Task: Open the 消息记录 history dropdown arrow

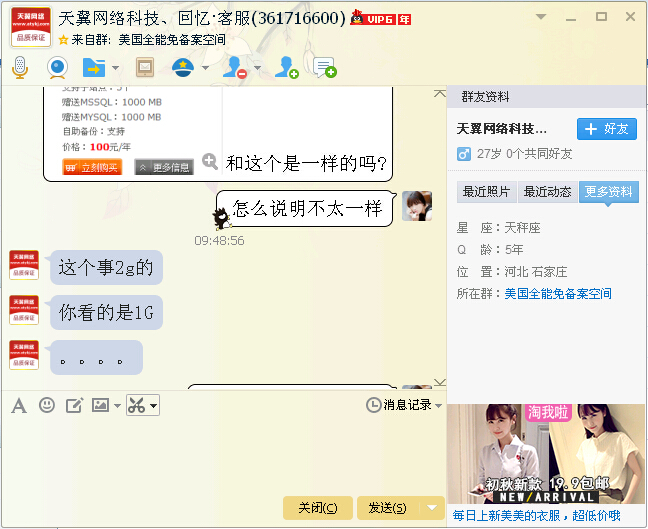Action: coord(438,405)
